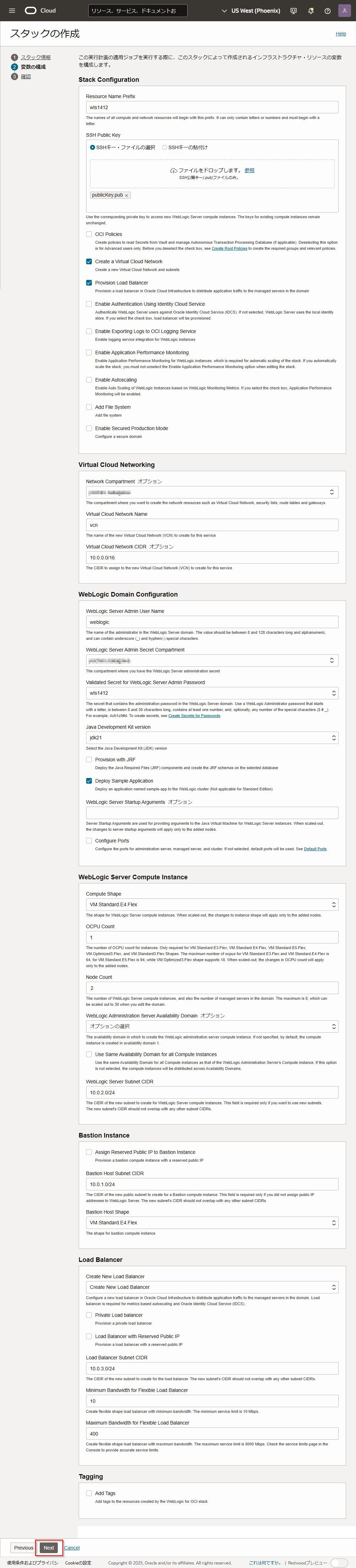Open the Java Development Kit version dropdown

coord(212,738)
